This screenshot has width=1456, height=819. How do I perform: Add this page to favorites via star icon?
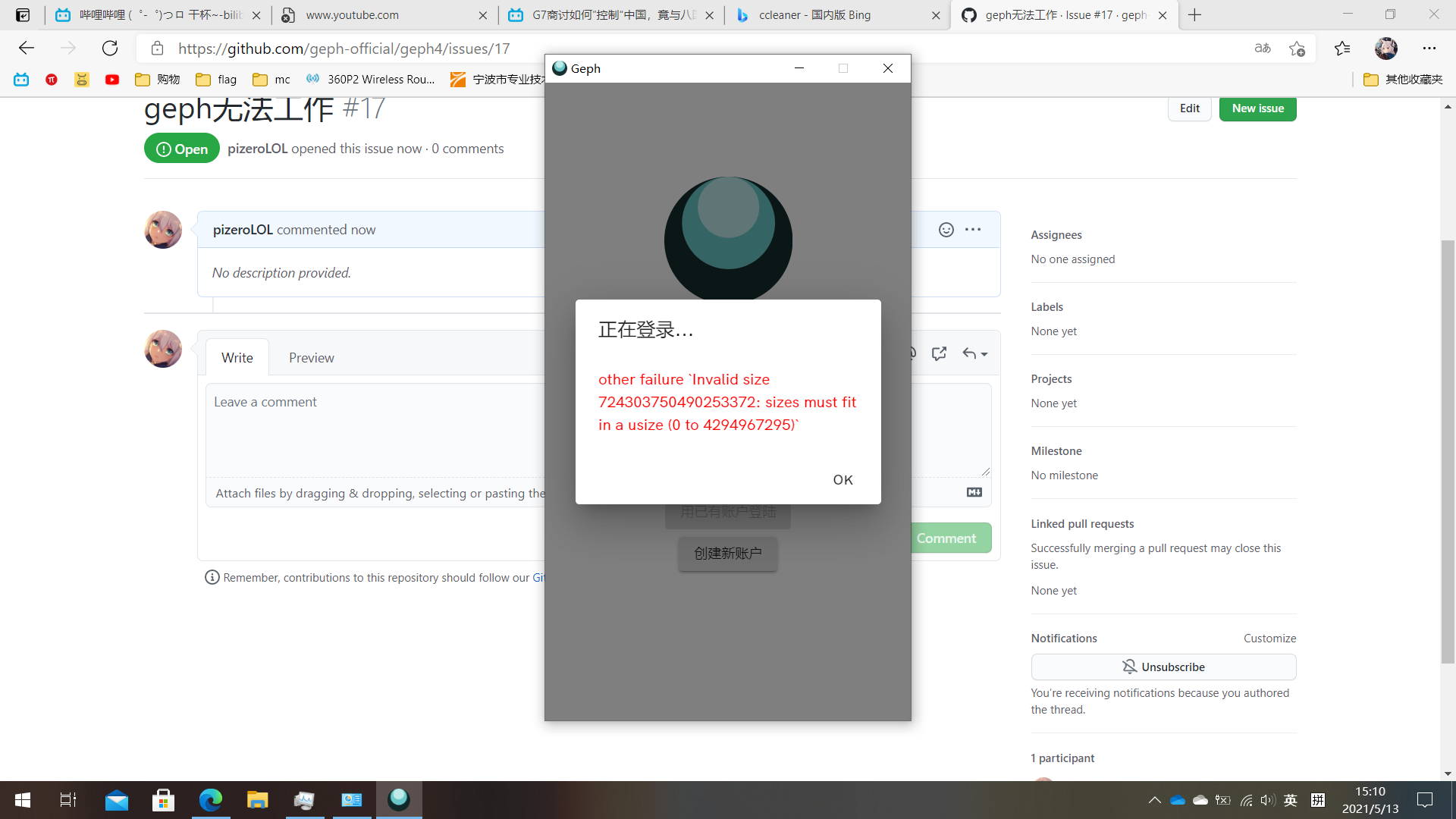click(1297, 48)
